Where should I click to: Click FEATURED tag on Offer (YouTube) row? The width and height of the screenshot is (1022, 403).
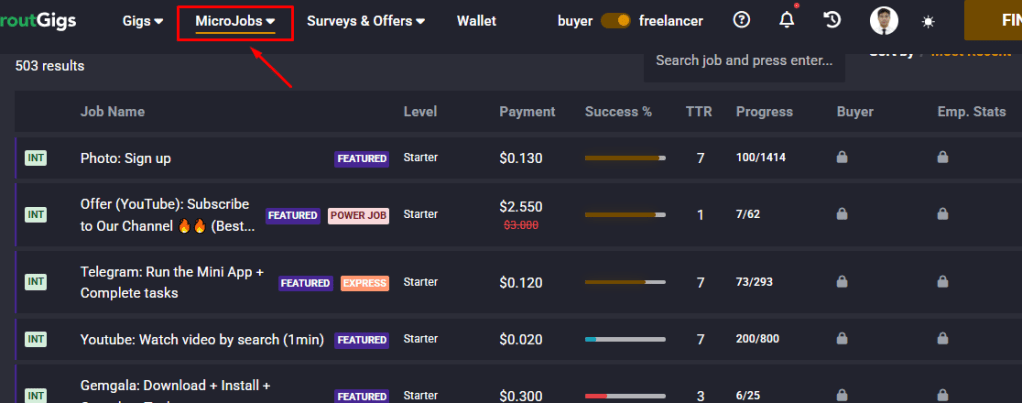293,215
